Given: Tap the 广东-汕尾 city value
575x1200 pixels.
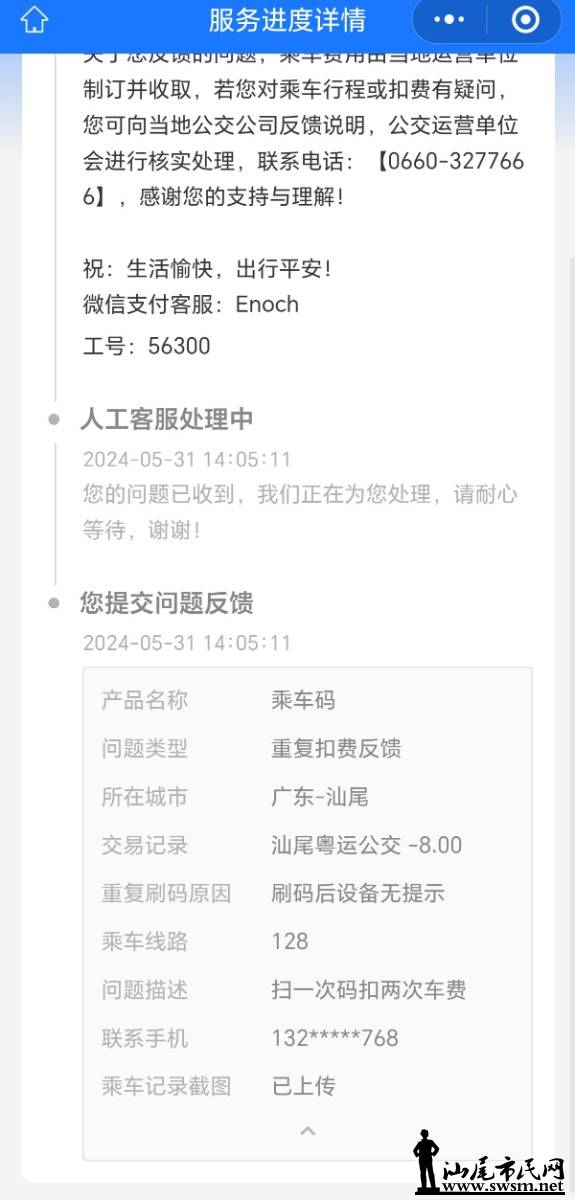Looking at the screenshot, I should coord(320,797).
